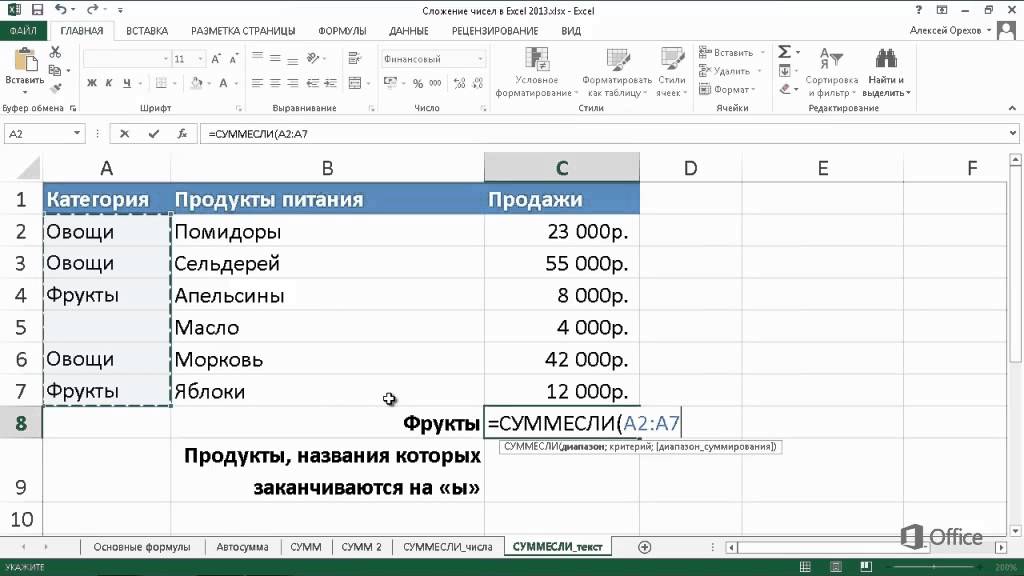Screen dimensions: 1024x576
Task: Click the Redo arrow in quick access
Action: tap(92, 10)
